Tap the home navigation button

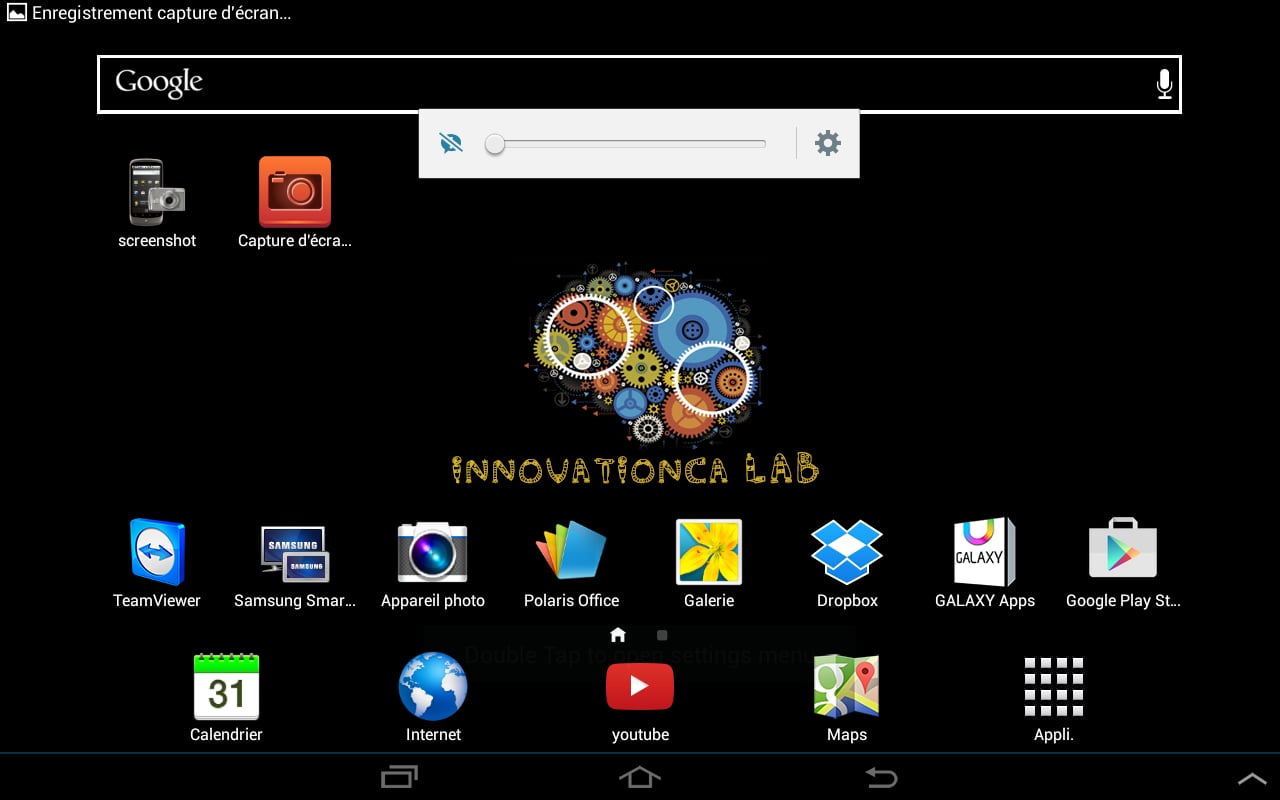pyautogui.click(x=640, y=777)
